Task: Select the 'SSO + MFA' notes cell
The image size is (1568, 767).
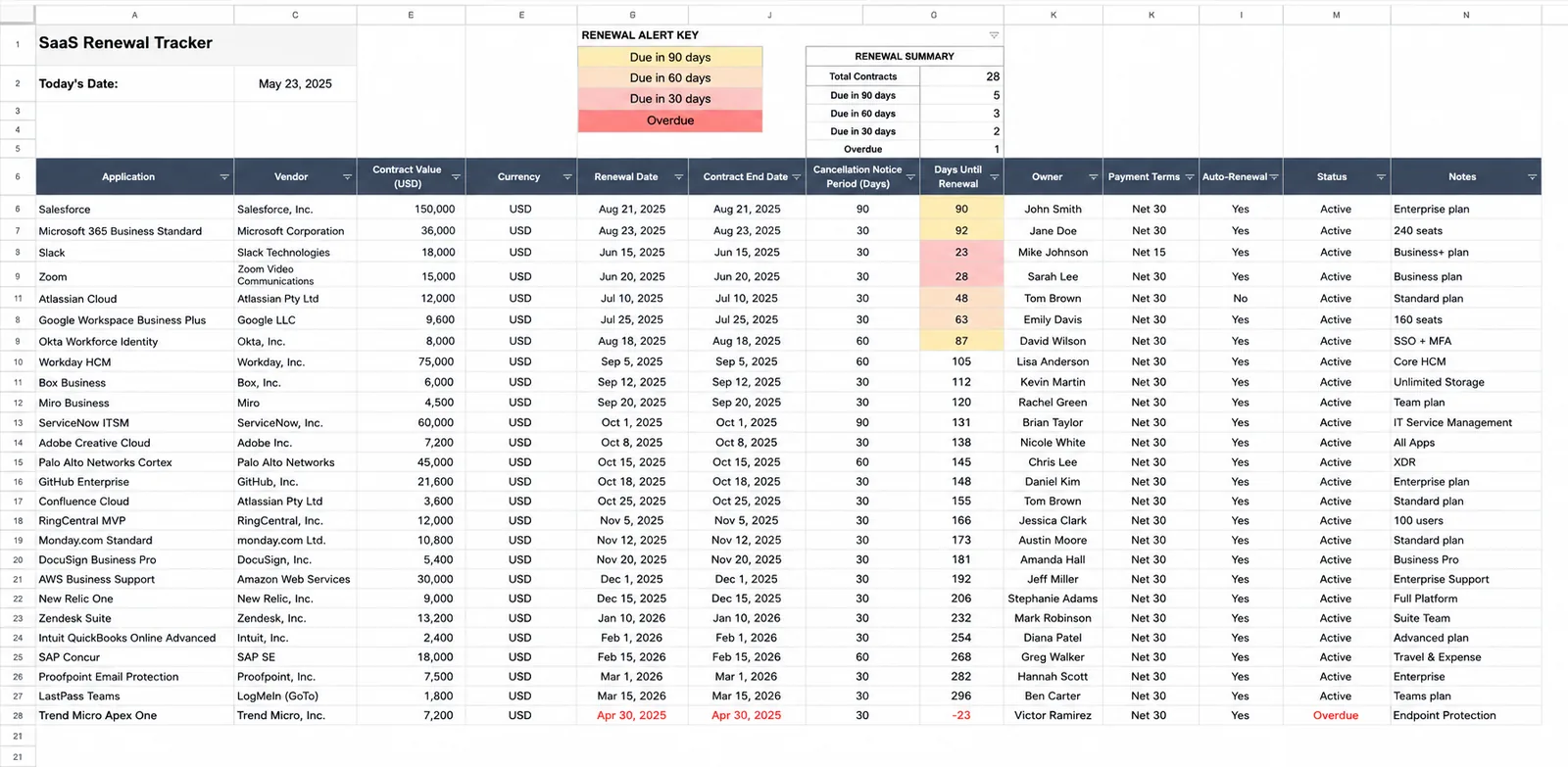Action: click(x=1466, y=342)
